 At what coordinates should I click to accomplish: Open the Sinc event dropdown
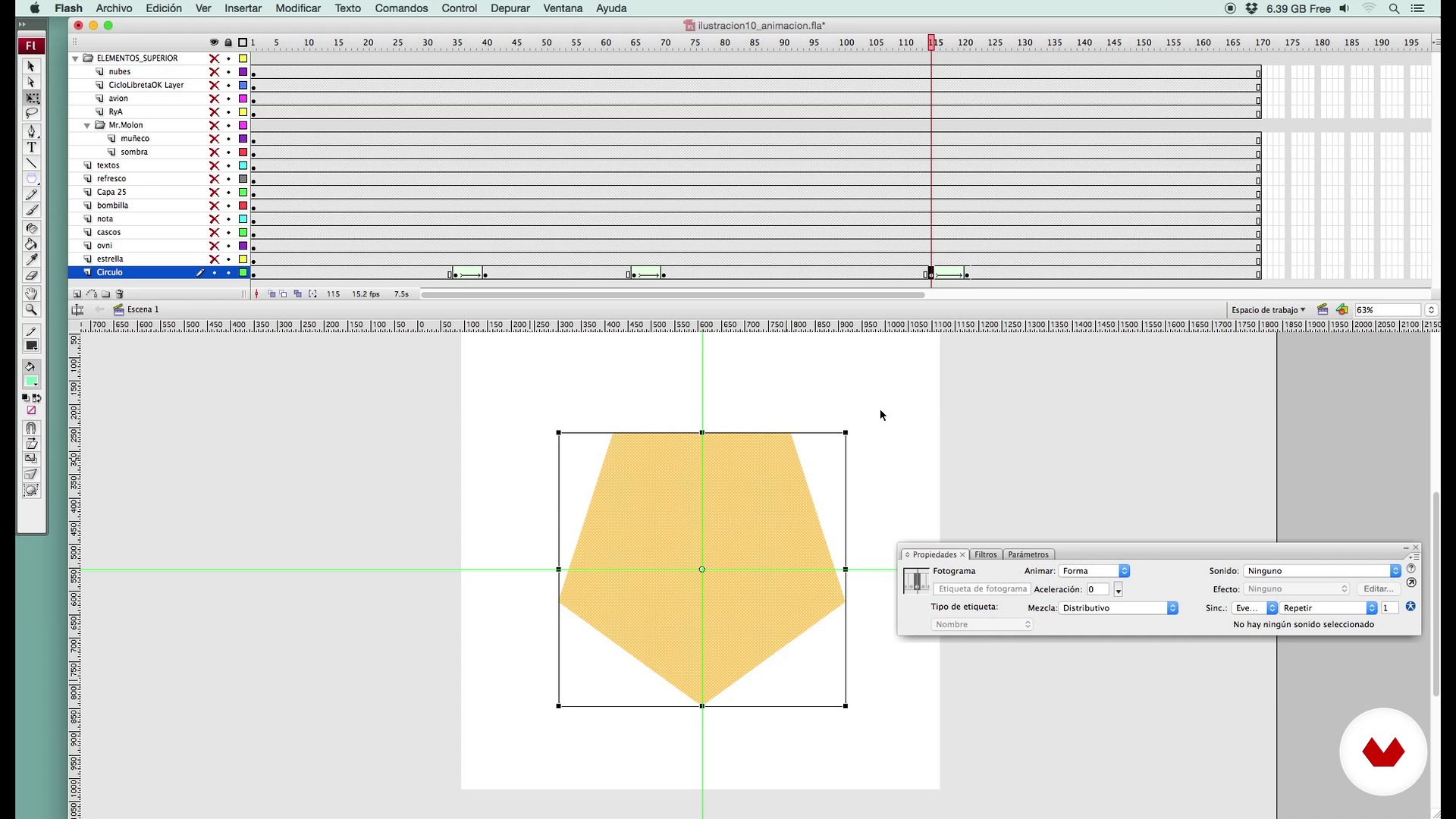coord(1255,608)
